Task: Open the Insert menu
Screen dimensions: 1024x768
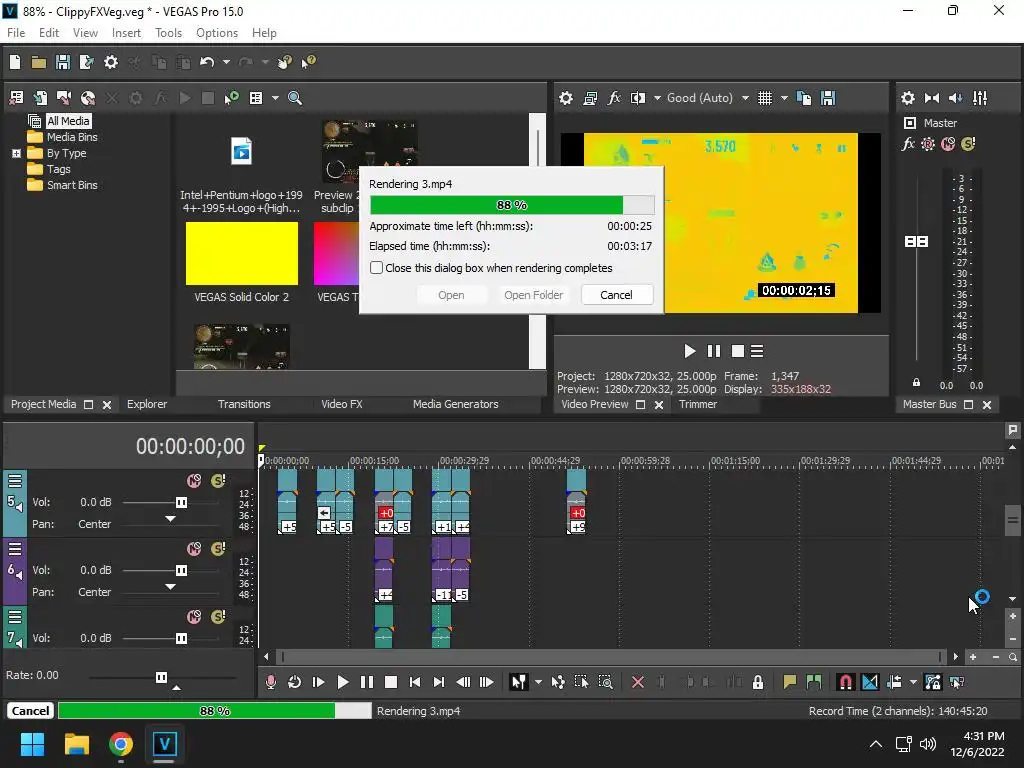Action: click(126, 33)
